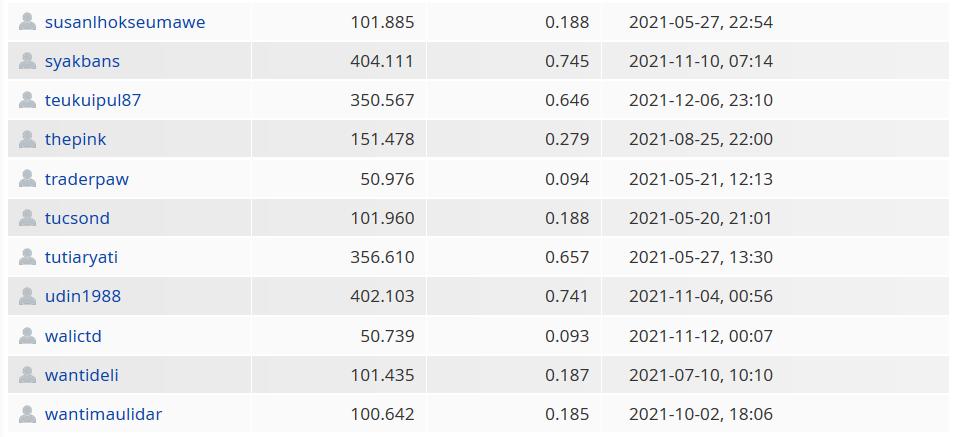Select the avatar icon beside teukuipul87
The height and width of the screenshot is (437, 953).
point(27,100)
